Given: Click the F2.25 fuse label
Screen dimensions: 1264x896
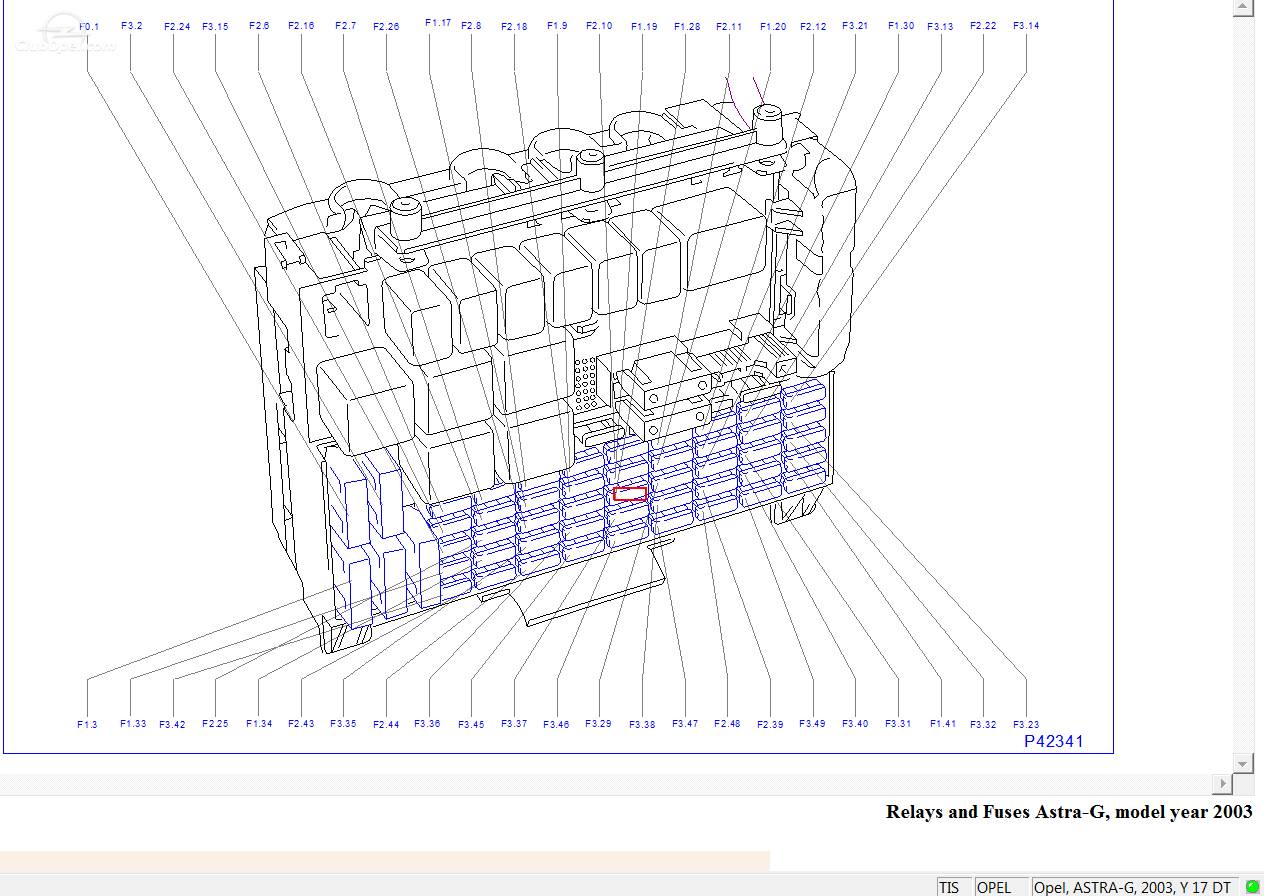Looking at the screenshot, I should 215,724.
